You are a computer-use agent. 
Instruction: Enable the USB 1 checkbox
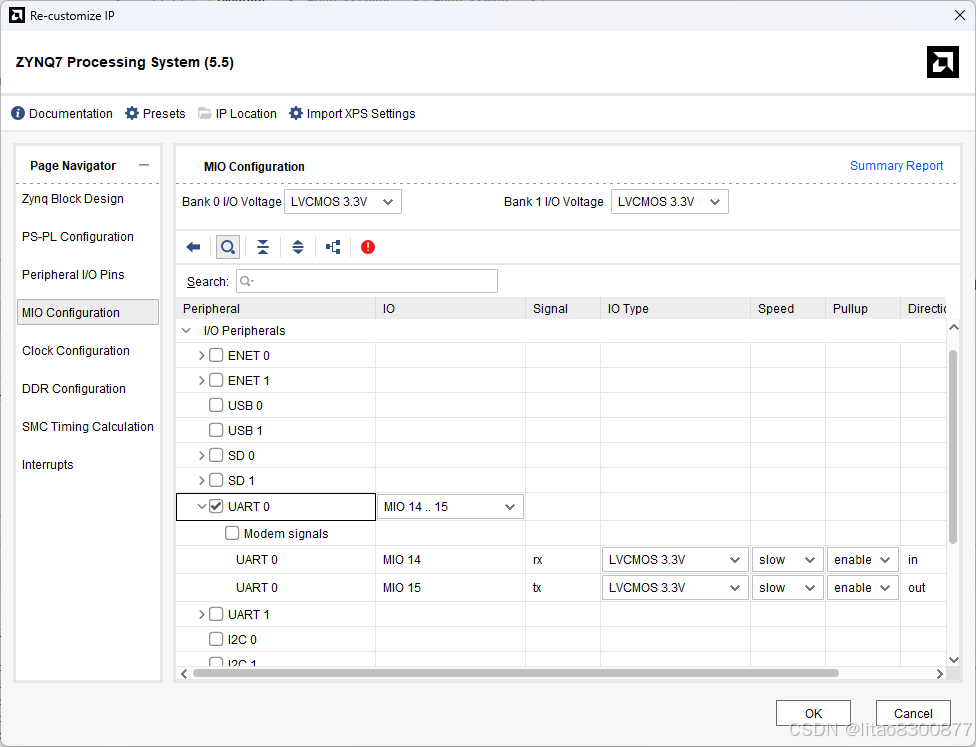(x=216, y=430)
